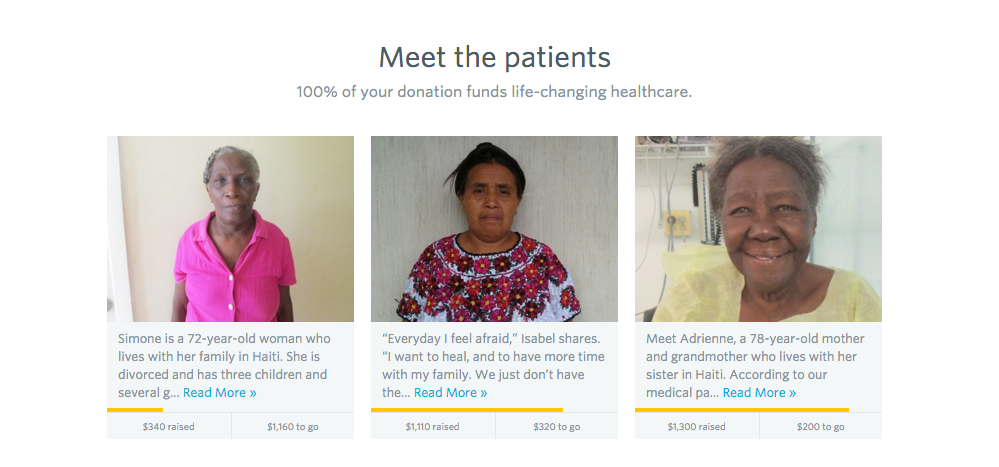The height and width of the screenshot is (467, 999).
Task: Select the $200 to go cell
Action: coord(821,426)
